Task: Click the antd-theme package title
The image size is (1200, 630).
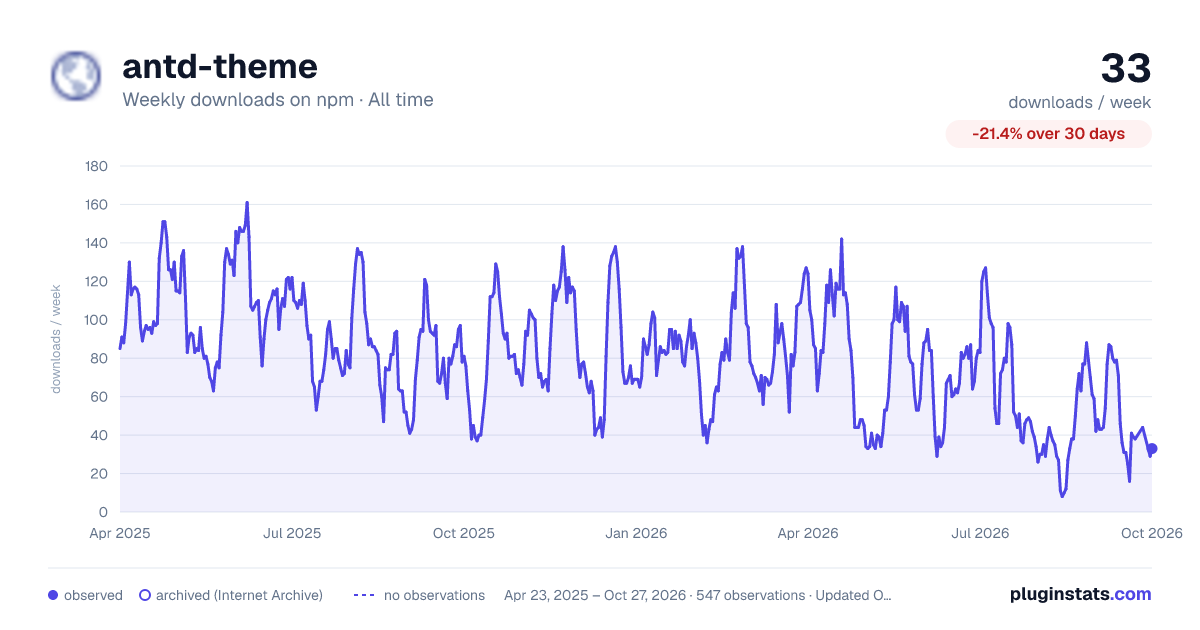Action: (220, 66)
